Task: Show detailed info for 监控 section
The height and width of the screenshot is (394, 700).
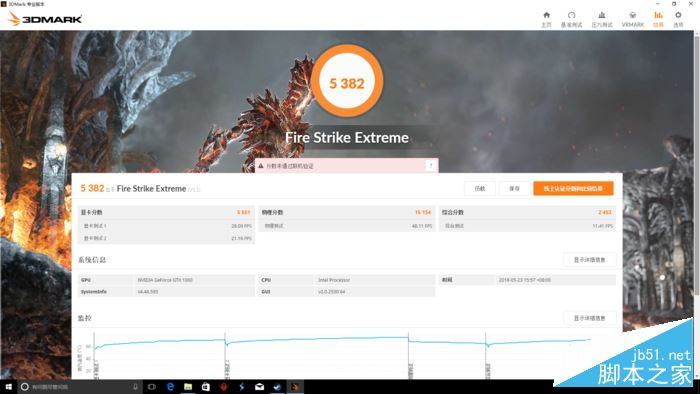Action: tap(589, 318)
